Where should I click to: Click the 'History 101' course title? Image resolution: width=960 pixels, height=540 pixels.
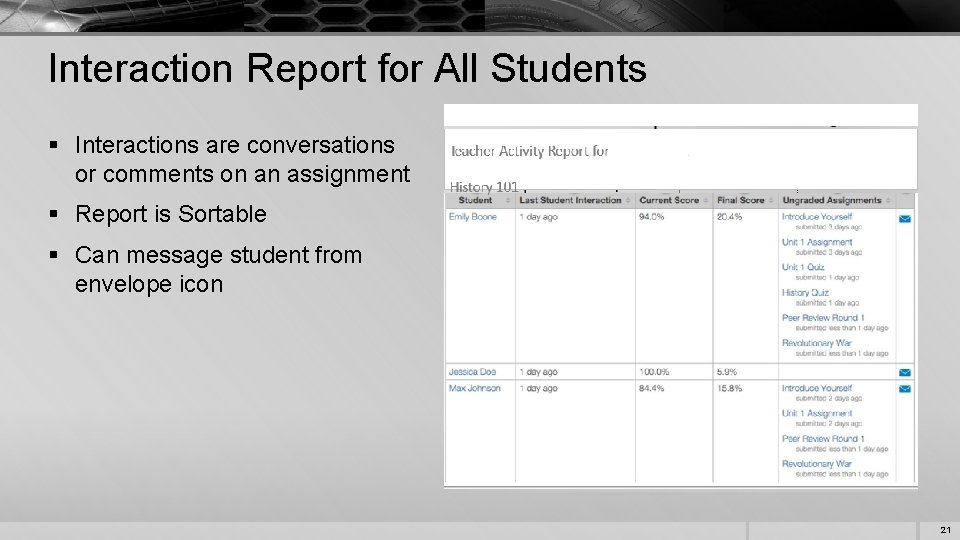[484, 186]
